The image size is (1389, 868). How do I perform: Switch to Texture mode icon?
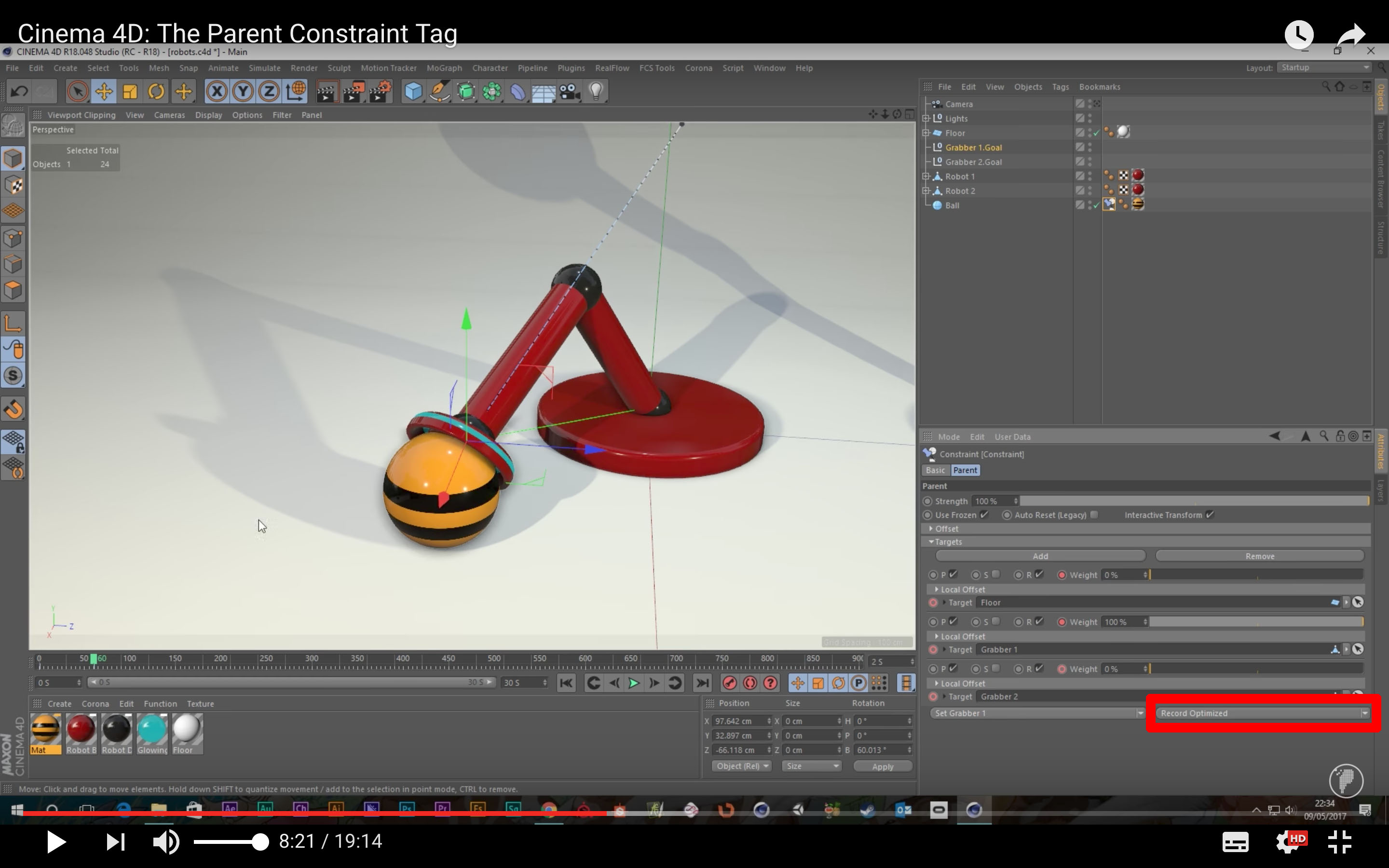pyautogui.click(x=13, y=186)
